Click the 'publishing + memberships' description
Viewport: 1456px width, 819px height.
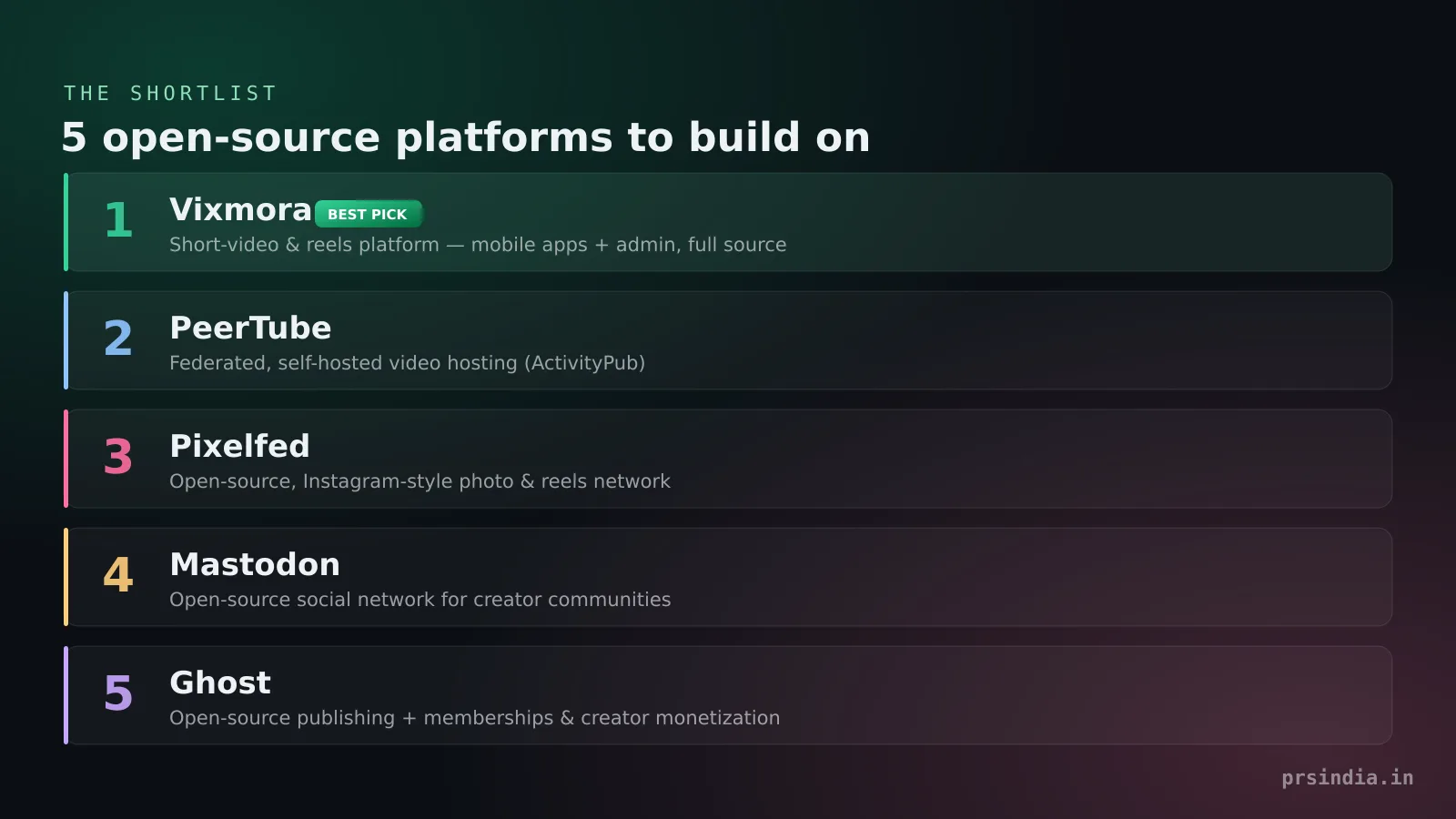point(474,718)
